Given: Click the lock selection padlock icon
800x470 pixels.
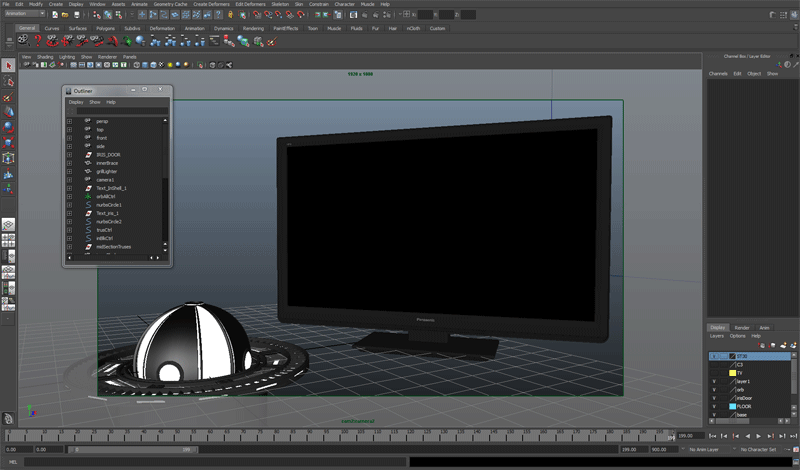Looking at the screenshot, I should (x=230, y=15).
